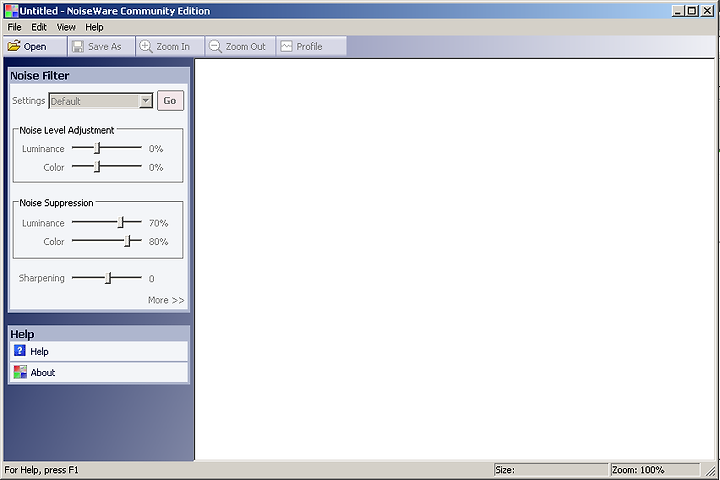
Task: Open the Help menu in menu bar
Action: (x=94, y=27)
